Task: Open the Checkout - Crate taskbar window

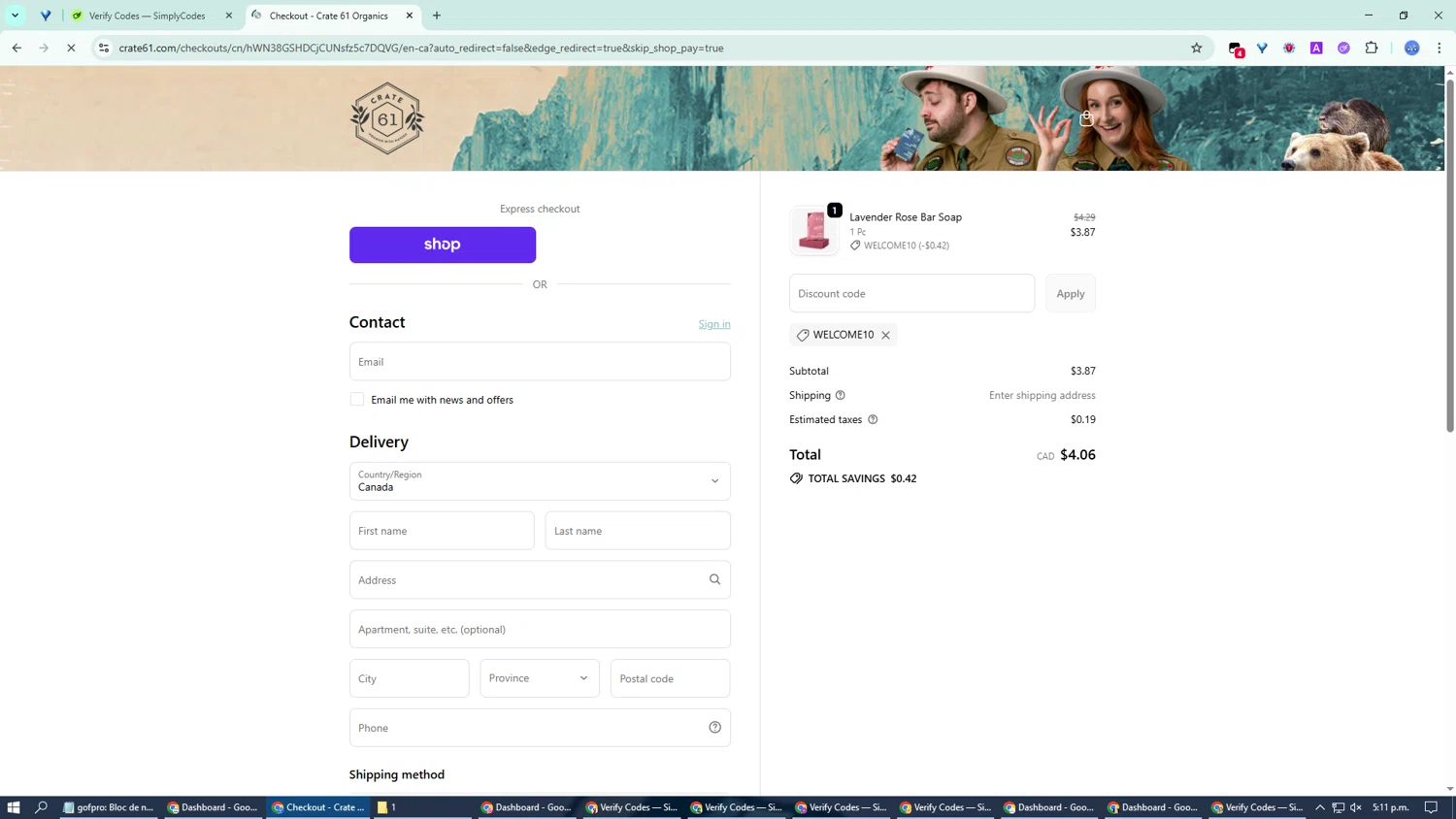Action: pos(318,807)
